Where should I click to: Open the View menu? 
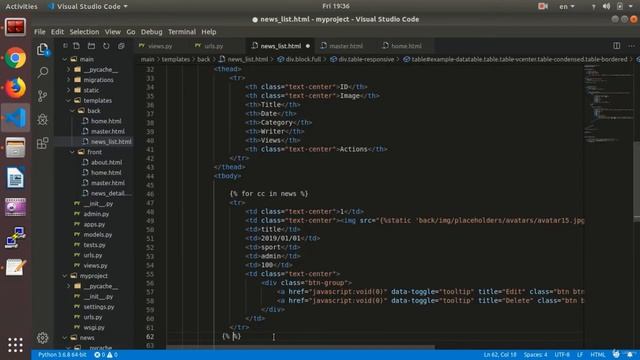click(x=112, y=32)
